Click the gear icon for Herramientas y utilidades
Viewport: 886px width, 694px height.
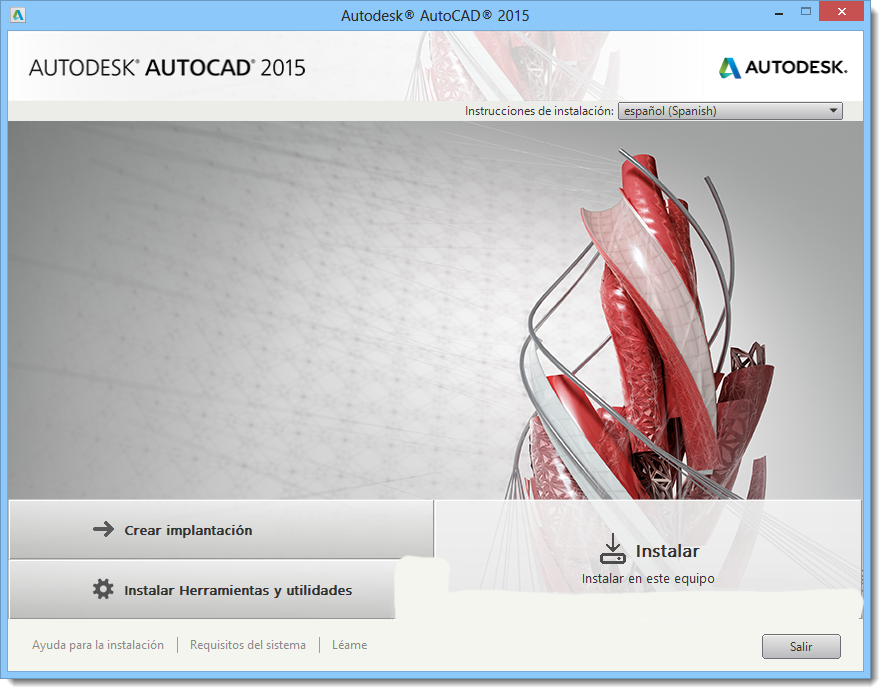pyautogui.click(x=101, y=591)
